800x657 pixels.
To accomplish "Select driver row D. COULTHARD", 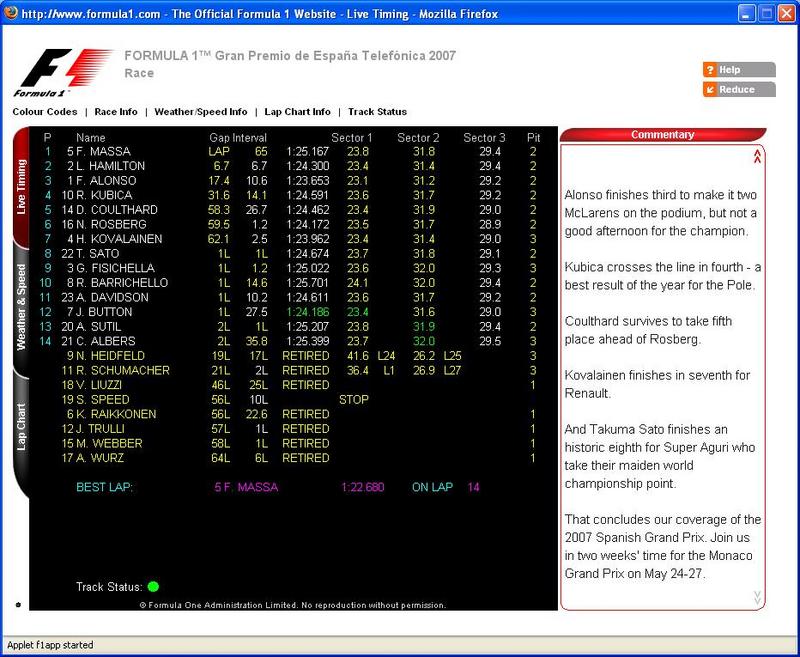I will click(x=291, y=210).
